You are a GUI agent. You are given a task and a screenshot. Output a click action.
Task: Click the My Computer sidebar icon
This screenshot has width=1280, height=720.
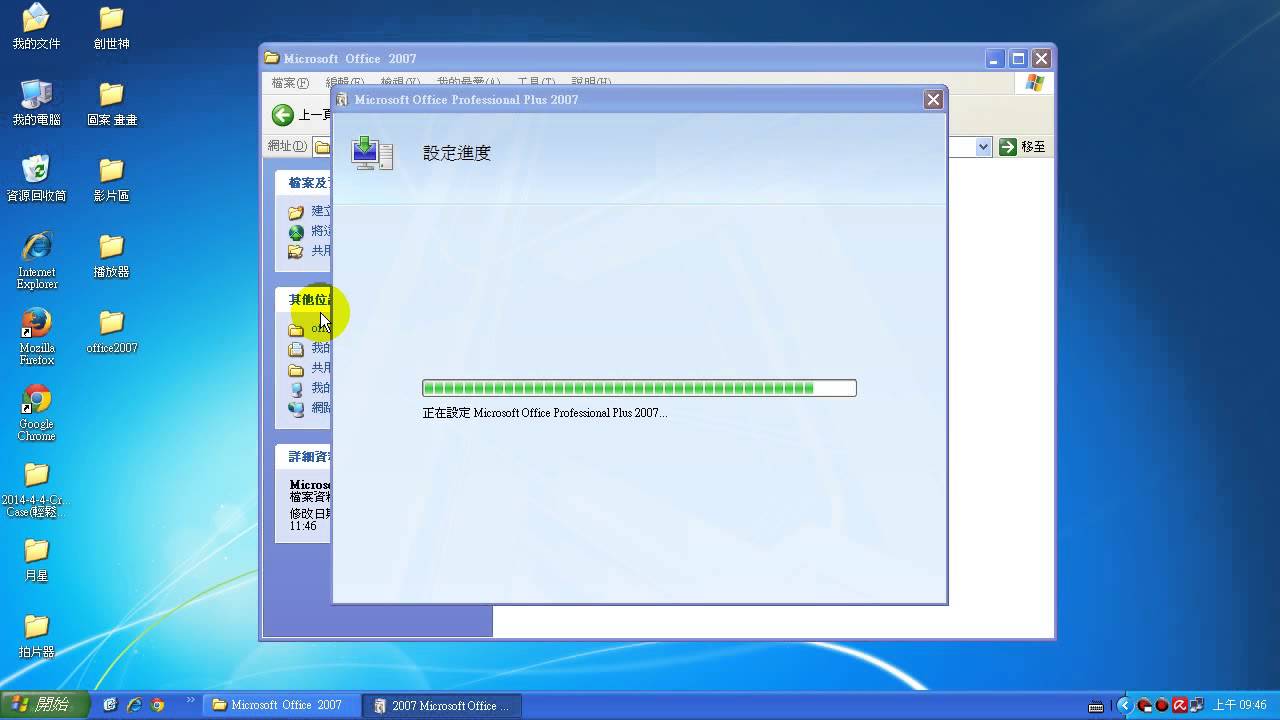[295, 388]
